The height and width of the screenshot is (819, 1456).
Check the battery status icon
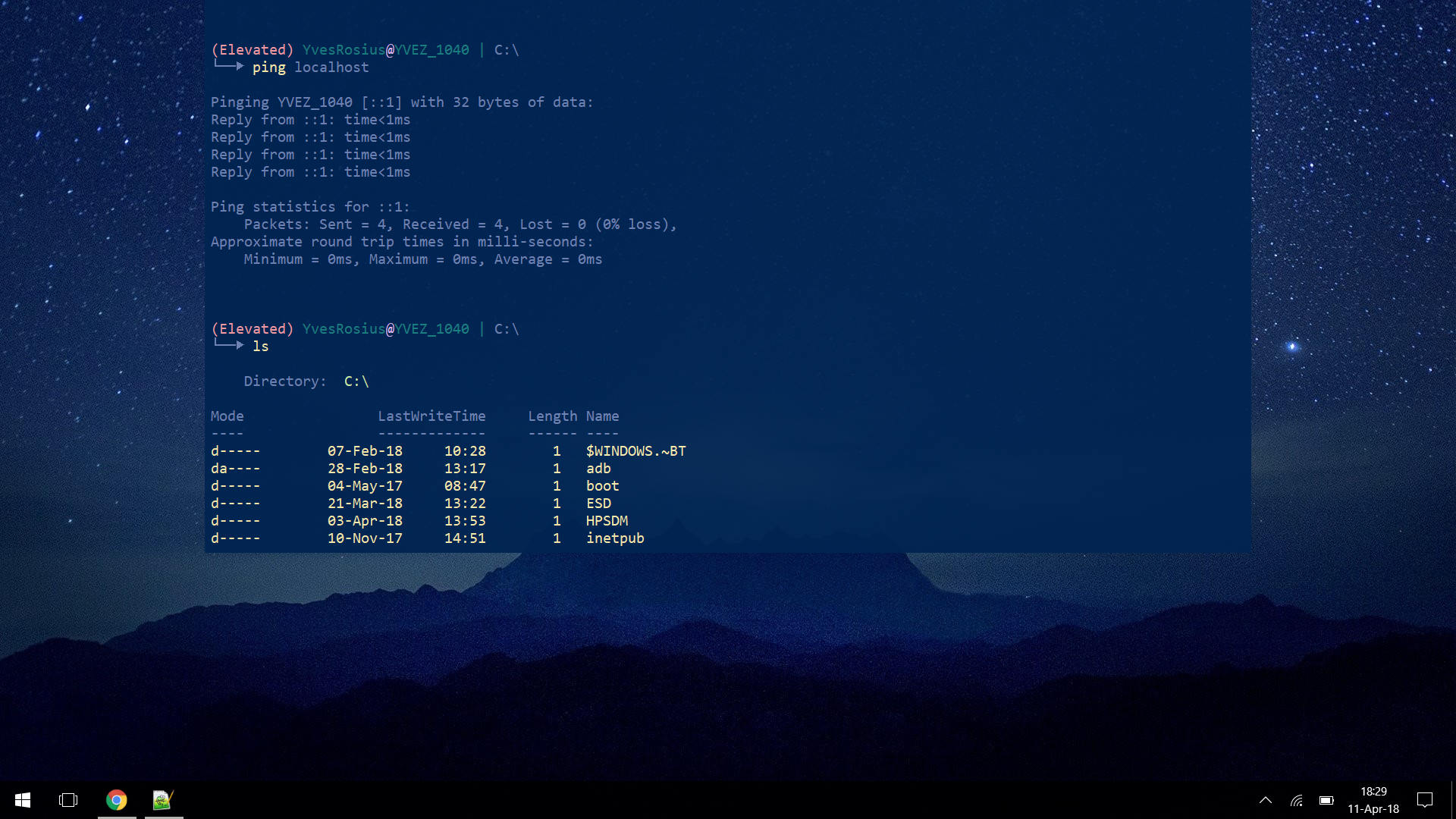click(x=1326, y=800)
